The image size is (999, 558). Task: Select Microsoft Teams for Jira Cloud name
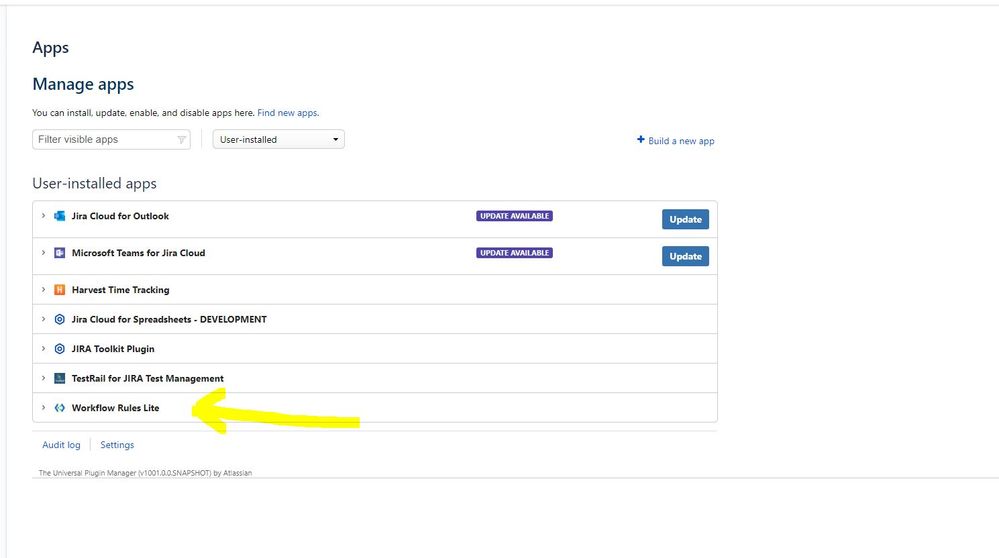point(138,253)
